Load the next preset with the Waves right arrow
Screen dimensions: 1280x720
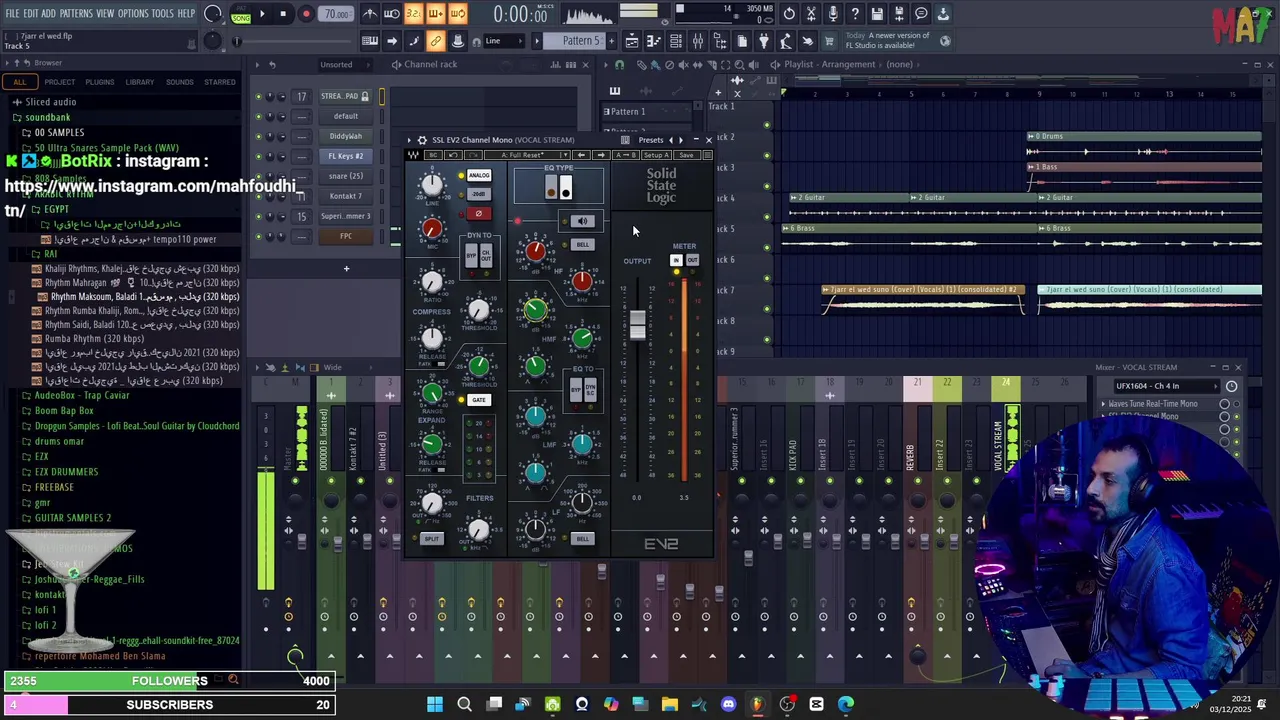pyautogui.click(x=600, y=155)
